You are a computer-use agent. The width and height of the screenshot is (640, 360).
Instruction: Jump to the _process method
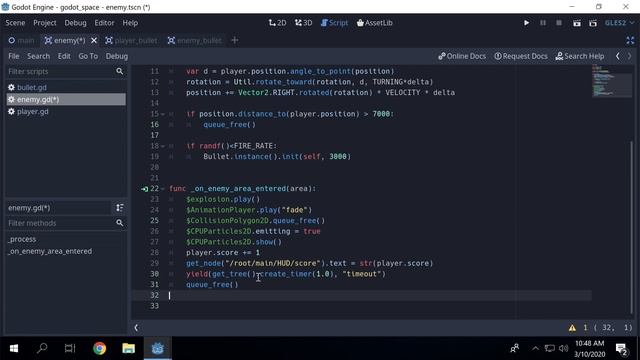(x=22, y=239)
